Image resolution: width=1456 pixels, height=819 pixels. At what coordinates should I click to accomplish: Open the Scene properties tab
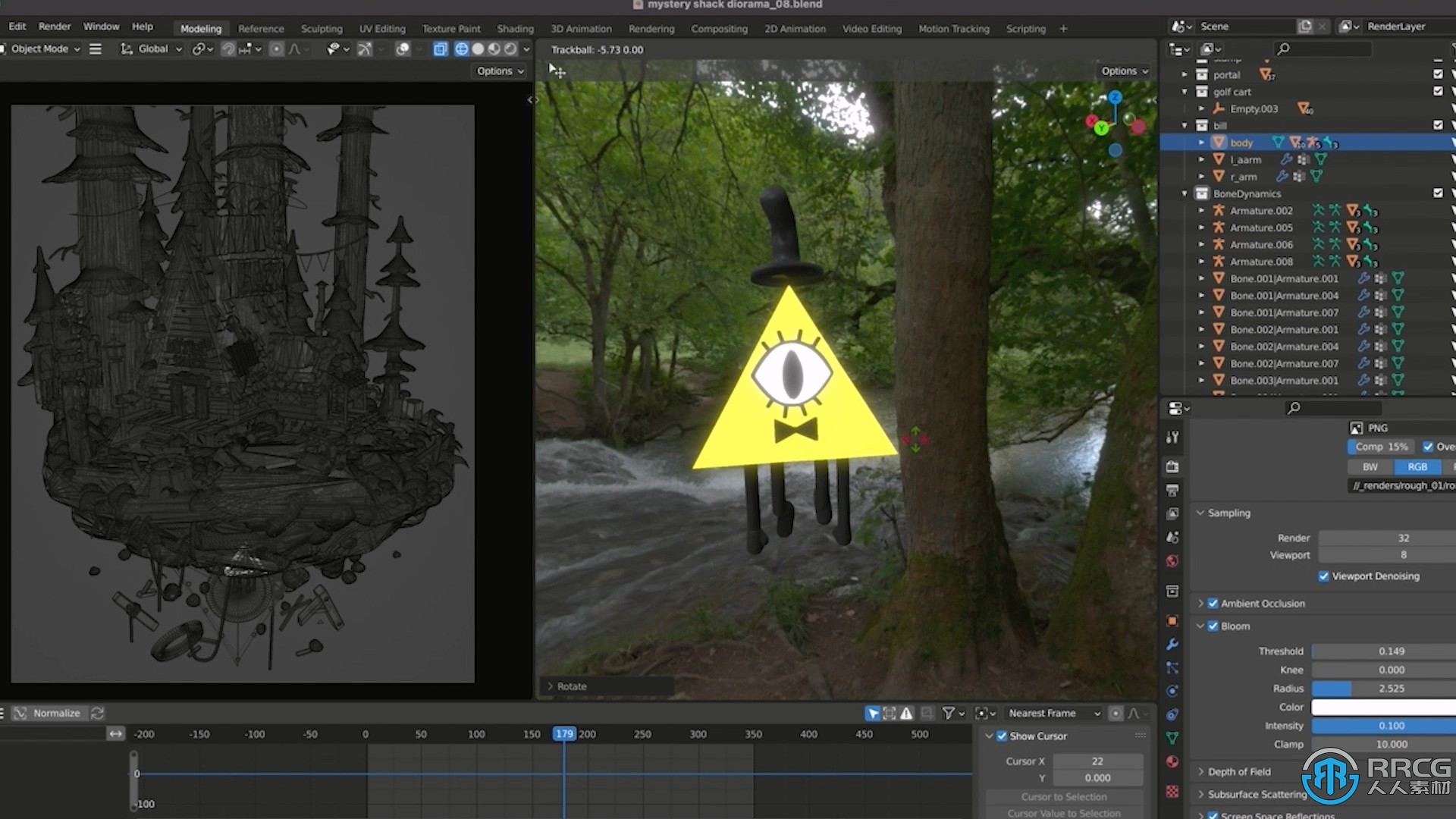pos(1172,538)
